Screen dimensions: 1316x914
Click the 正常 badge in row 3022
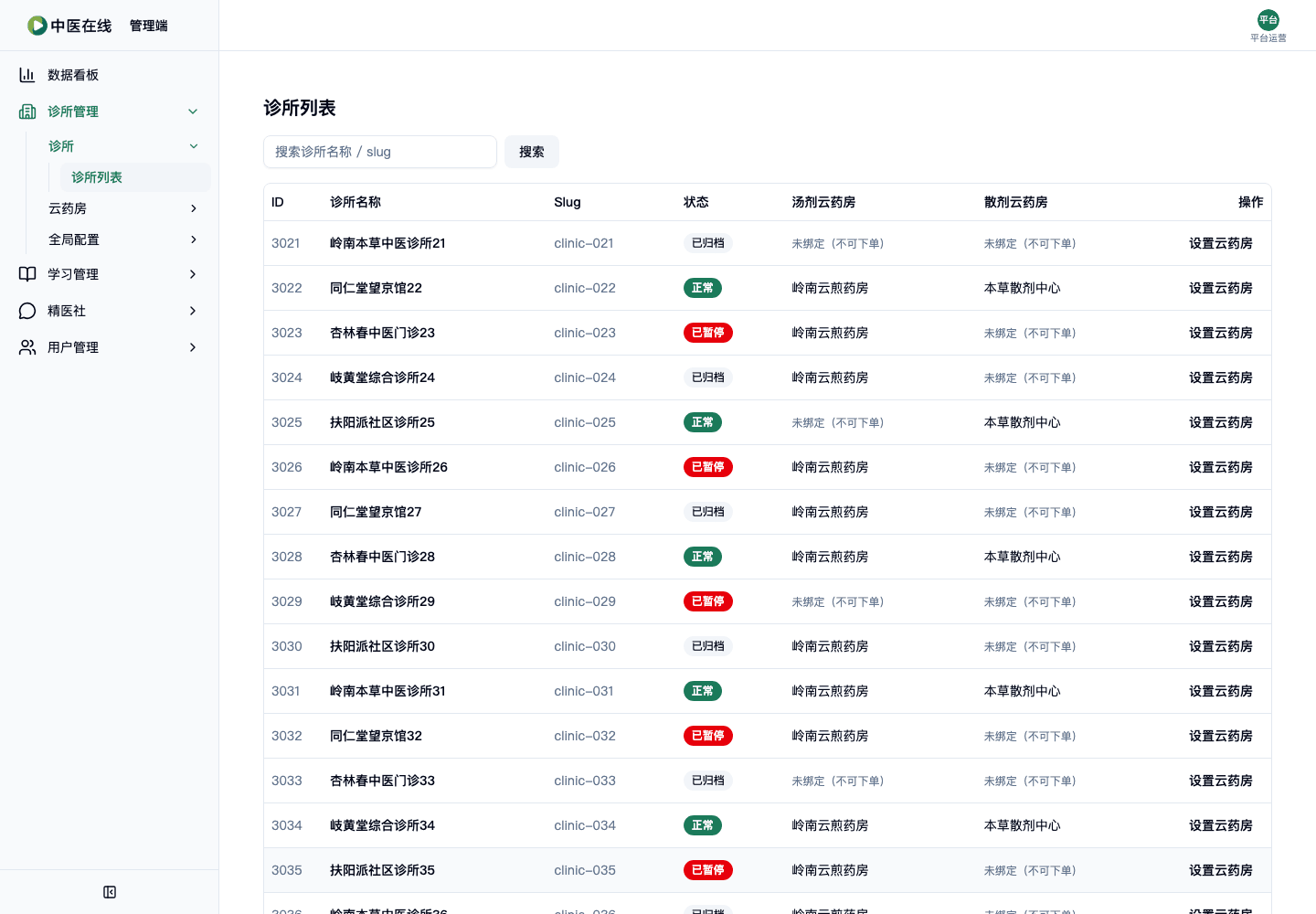[703, 288]
